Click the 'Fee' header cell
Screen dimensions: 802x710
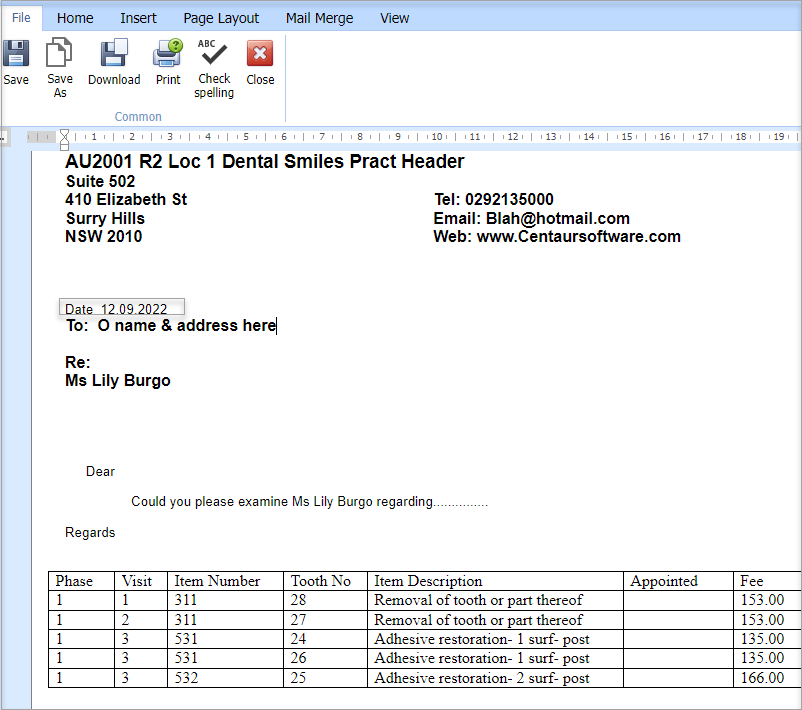coord(767,581)
